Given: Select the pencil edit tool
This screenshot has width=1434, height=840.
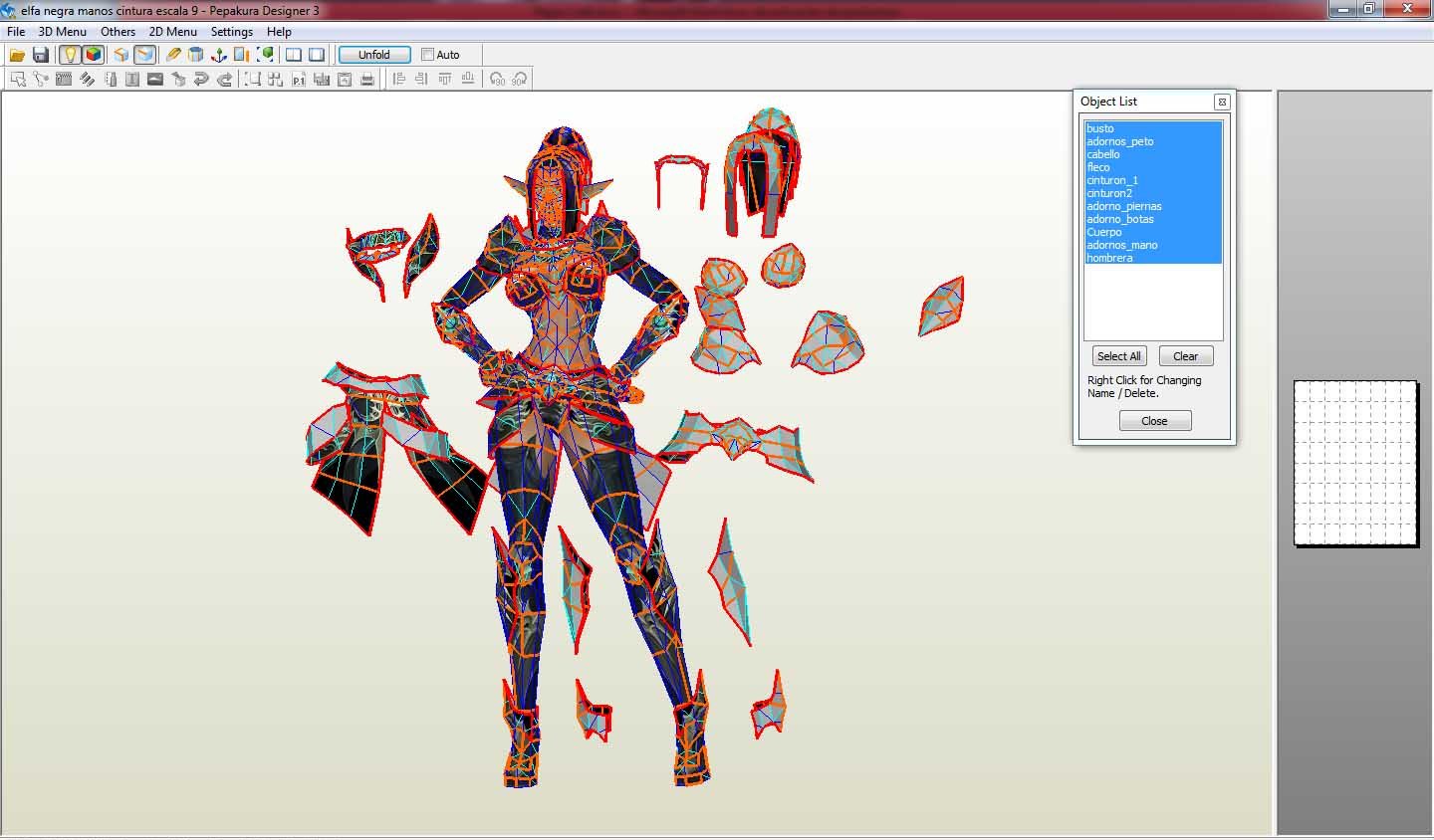Looking at the screenshot, I should 173,55.
